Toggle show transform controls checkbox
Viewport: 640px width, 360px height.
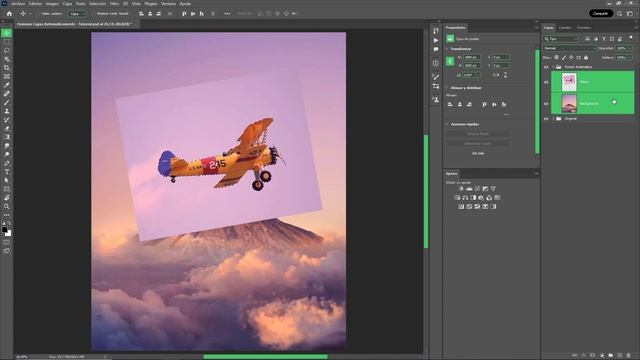[x=93, y=13]
